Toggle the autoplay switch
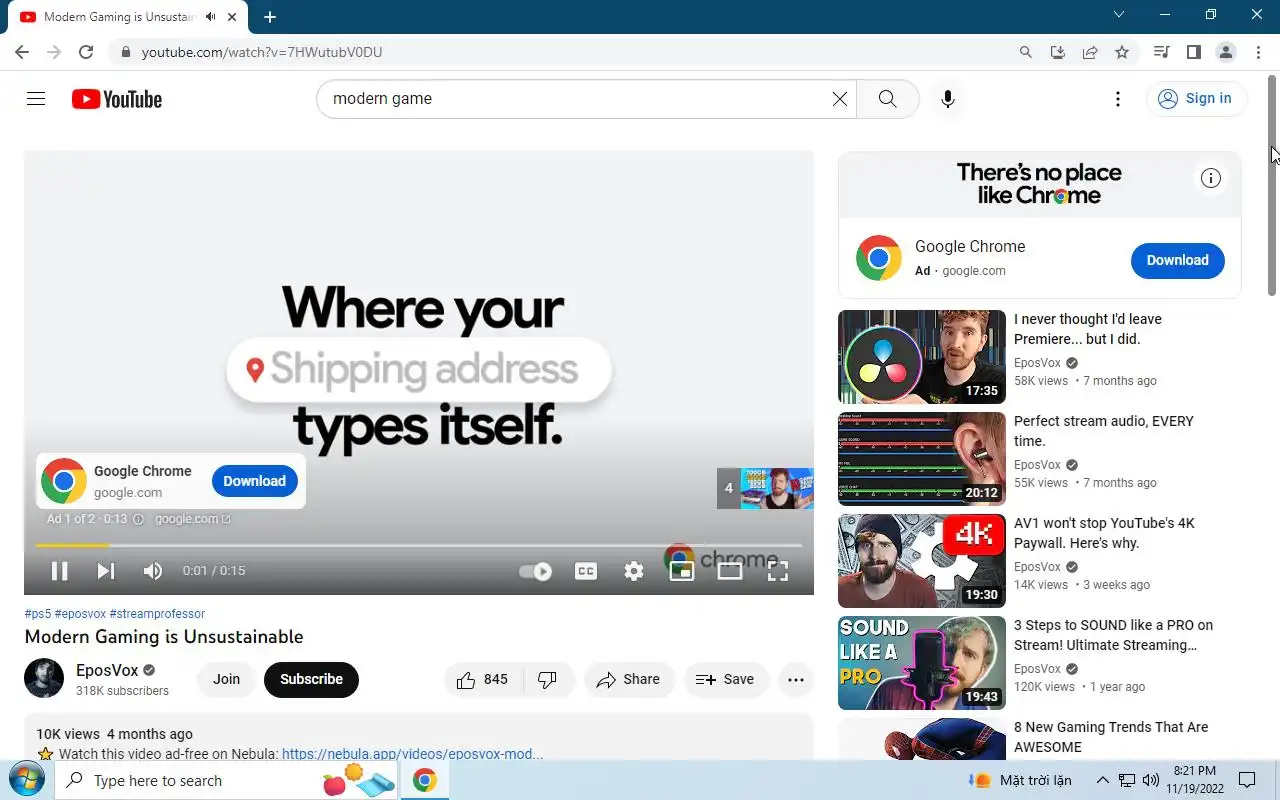Viewport: 1280px width, 800px height. pos(536,571)
